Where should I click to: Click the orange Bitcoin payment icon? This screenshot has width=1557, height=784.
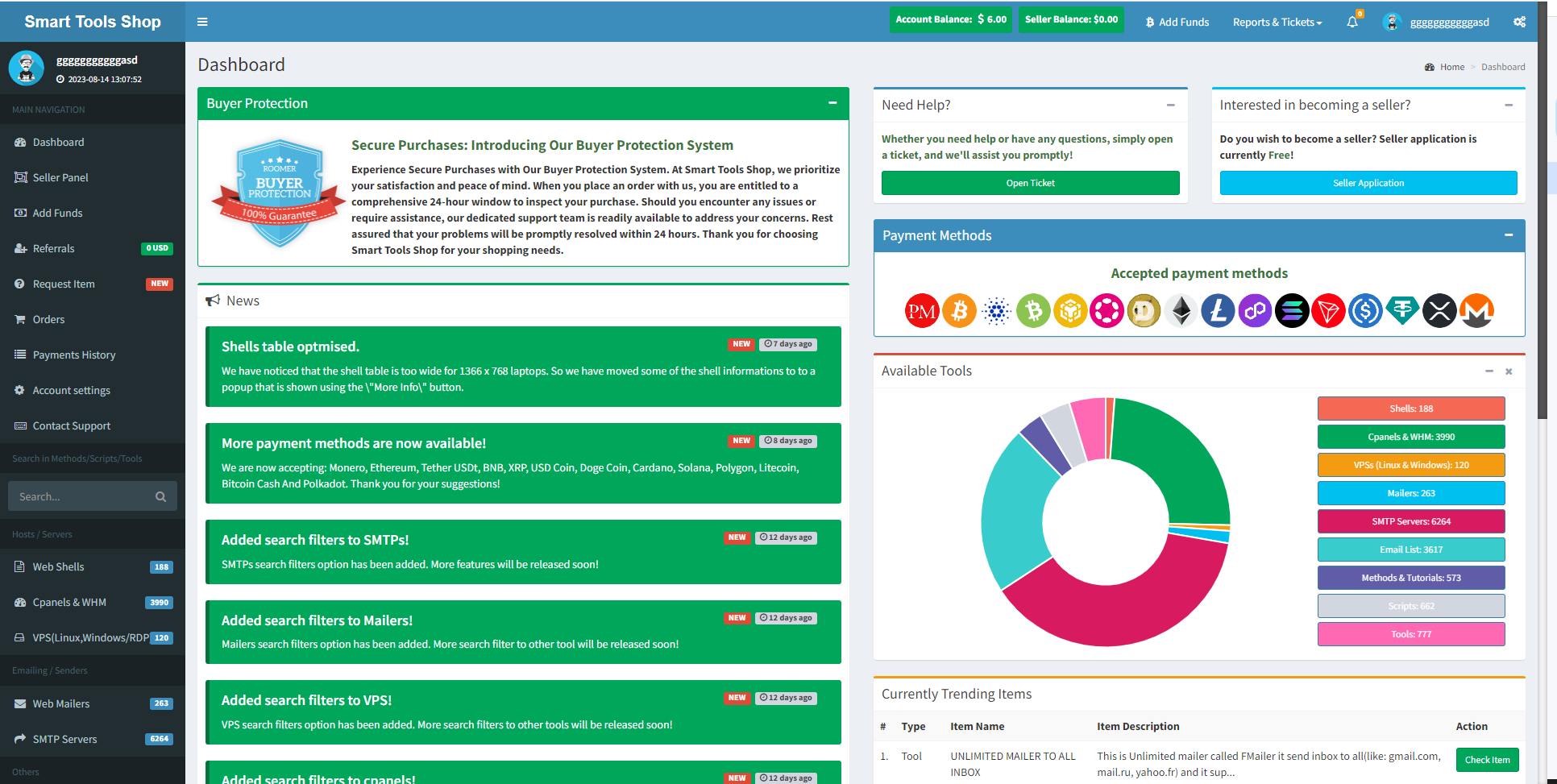(959, 311)
